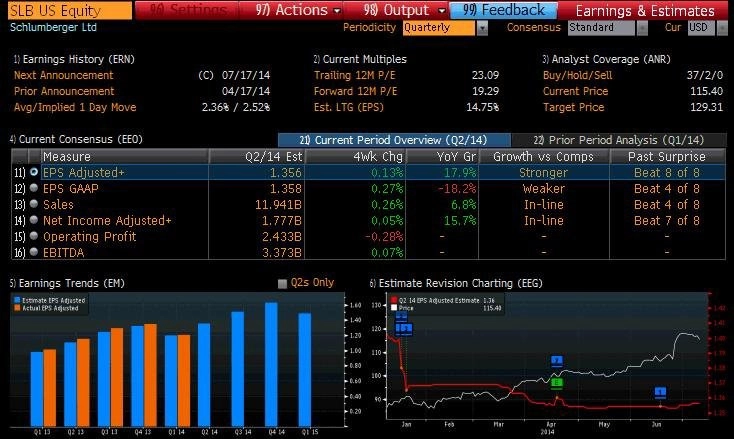The height and width of the screenshot is (439, 734).
Task: Open Estimate Revision Charting (EEG) section
Action: pos(456,283)
